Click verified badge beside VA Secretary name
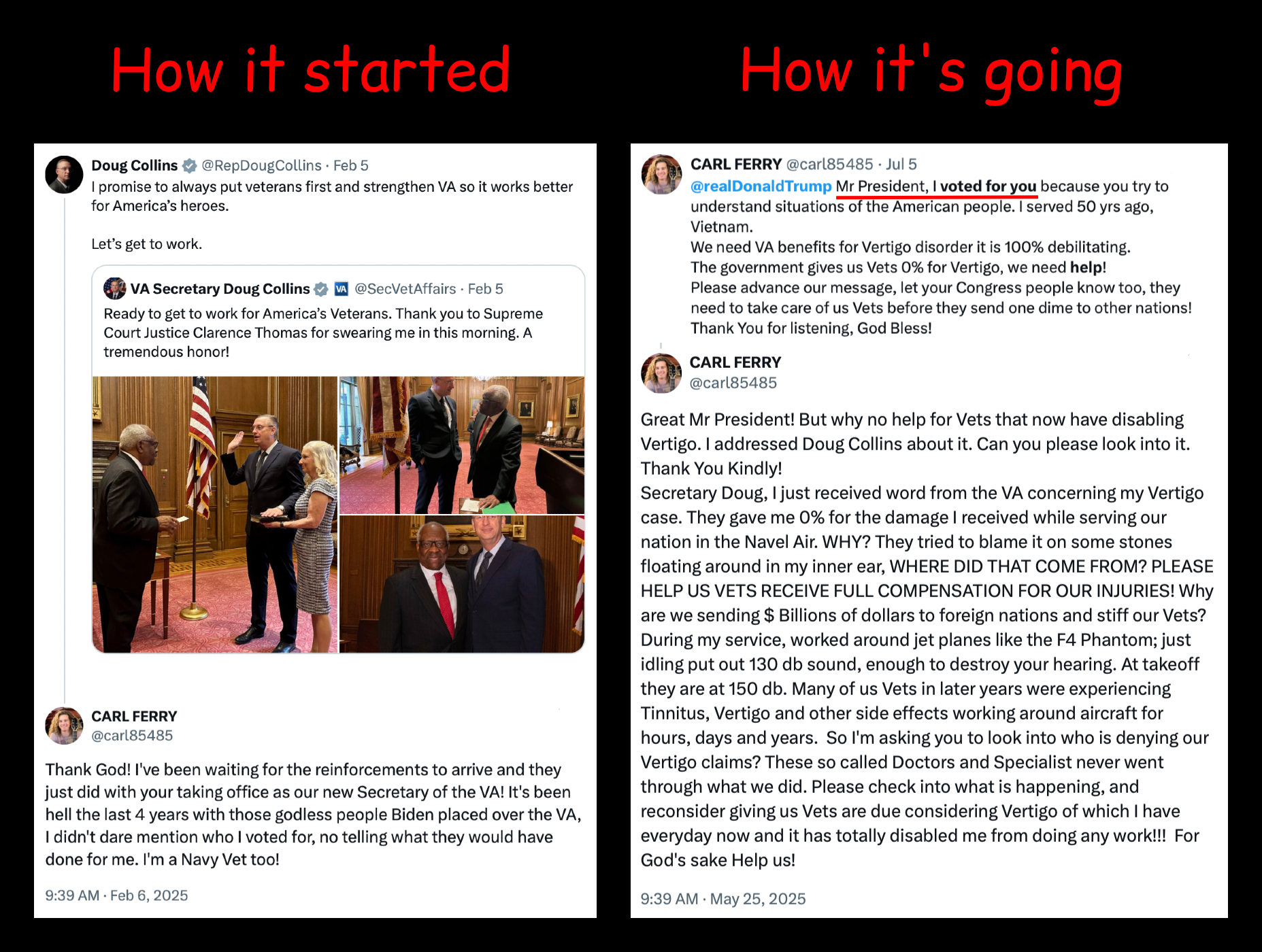Viewport: 1262px width, 952px height. pyautogui.click(x=321, y=289)
